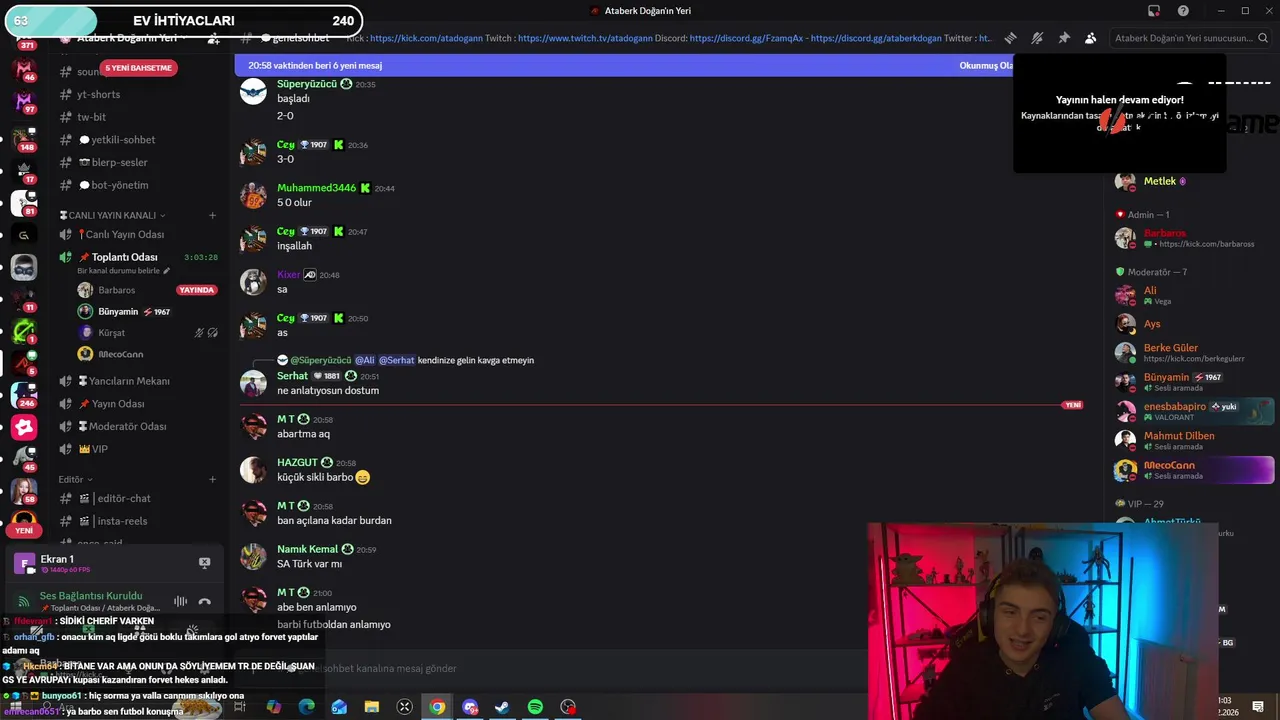
Task: Open Steam from the taskbar
Action: pyautogui.click(x=502, y=707)
